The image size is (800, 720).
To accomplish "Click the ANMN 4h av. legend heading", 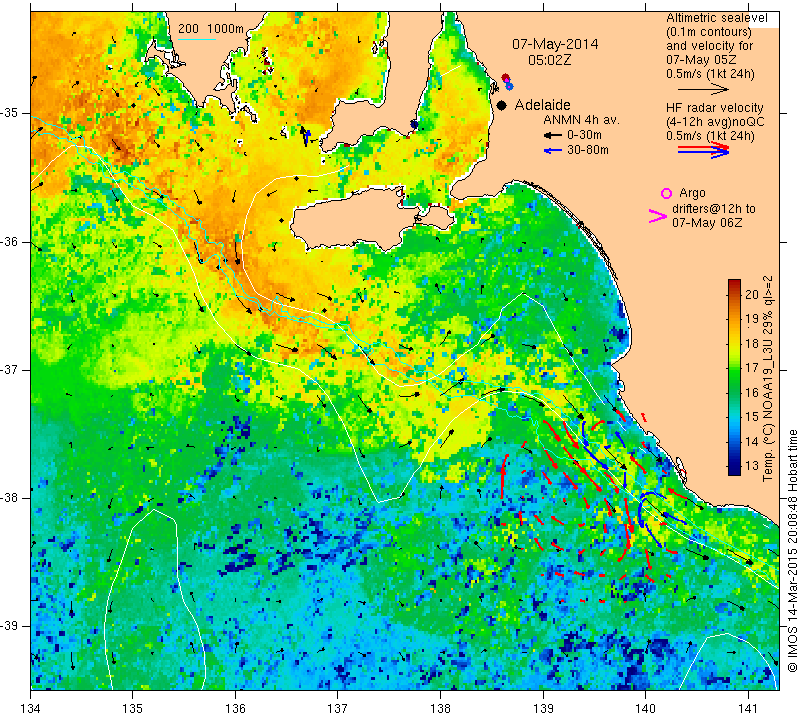I will tap(581, 120).
